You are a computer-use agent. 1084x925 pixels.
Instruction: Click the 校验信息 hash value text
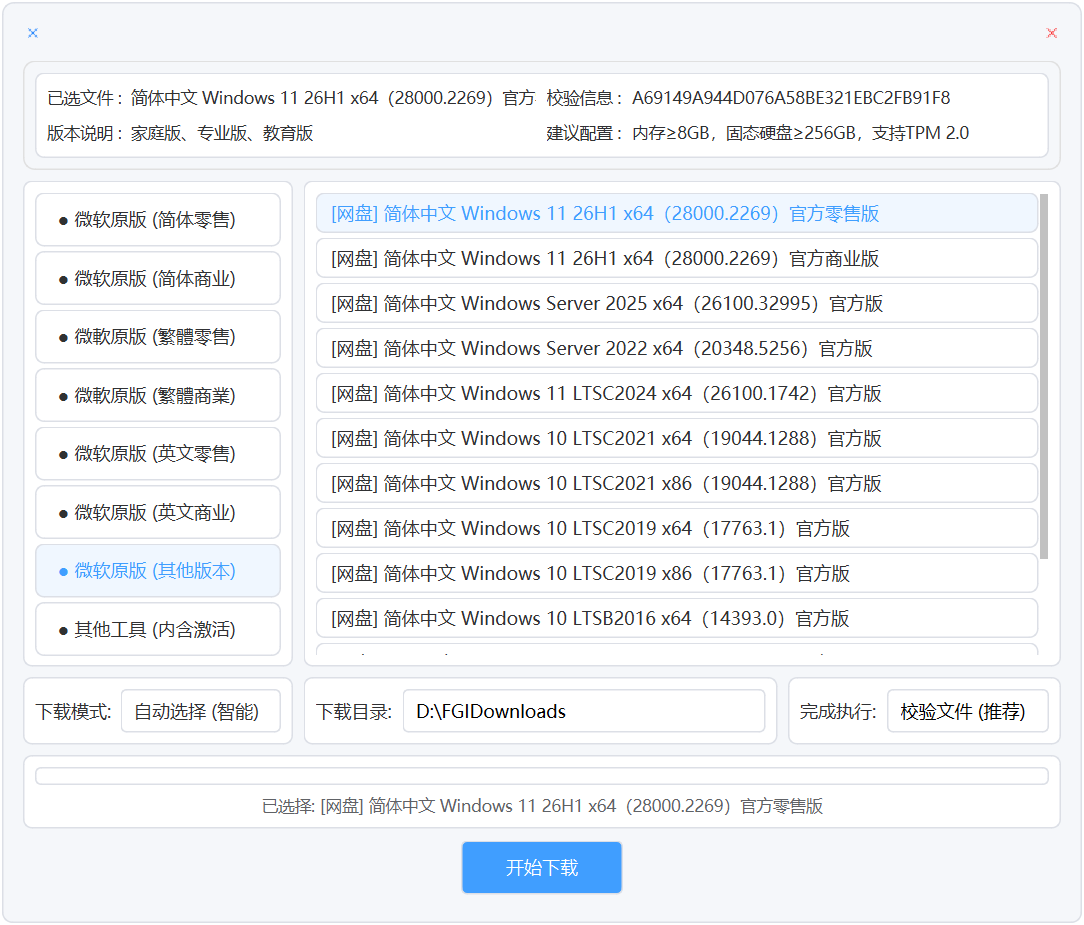click(791, 98)
